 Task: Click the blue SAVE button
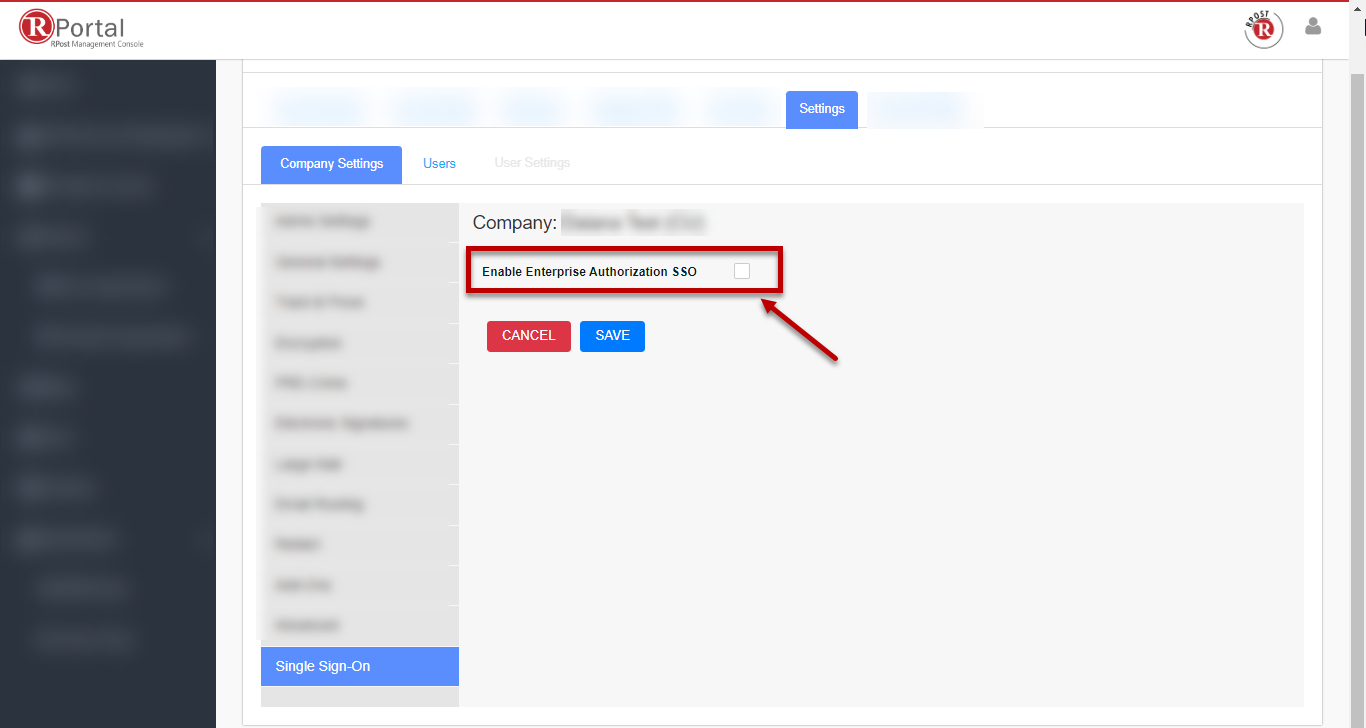pyautogui.click(x=612, y=336)
